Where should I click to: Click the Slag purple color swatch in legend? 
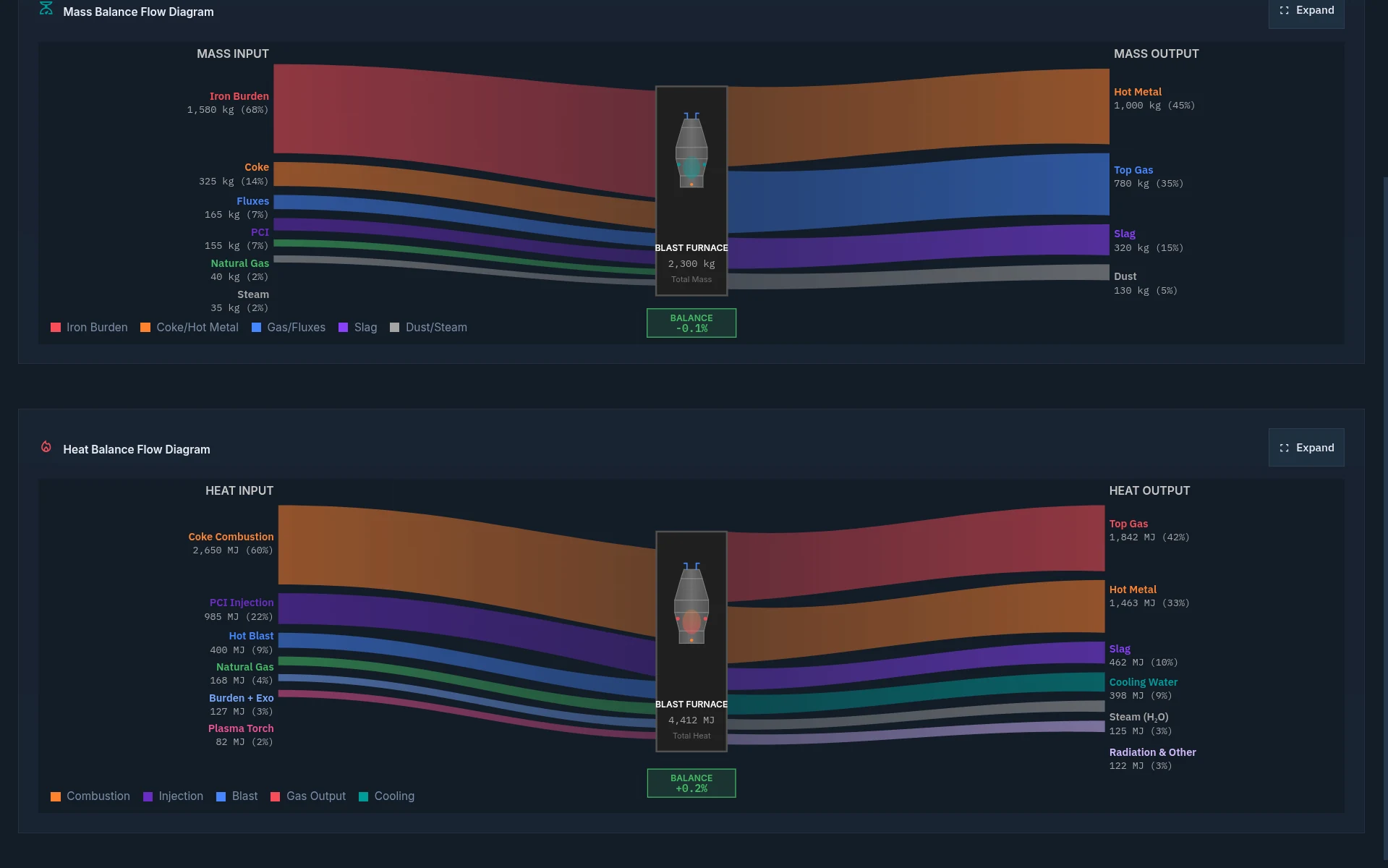coord(342,327)
